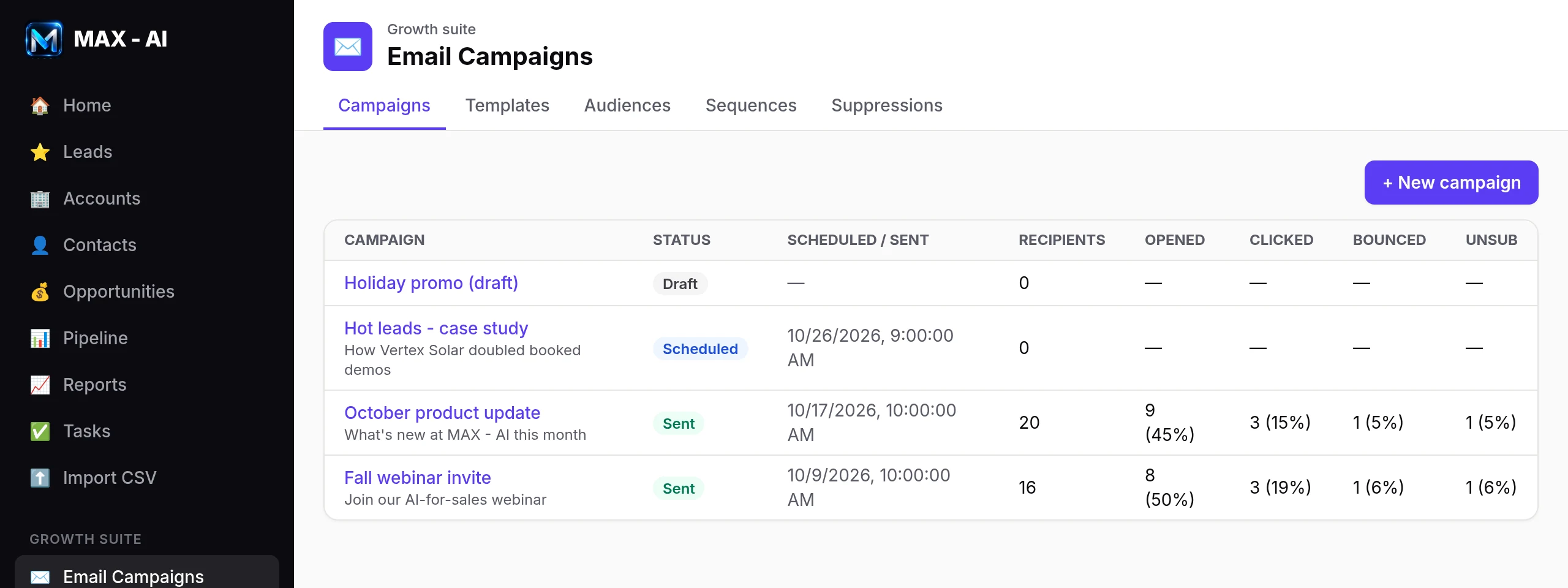1568x588 pixels.
Task: Click the SCHEDULED / SENT column header
Action: [x=858, y=240]
